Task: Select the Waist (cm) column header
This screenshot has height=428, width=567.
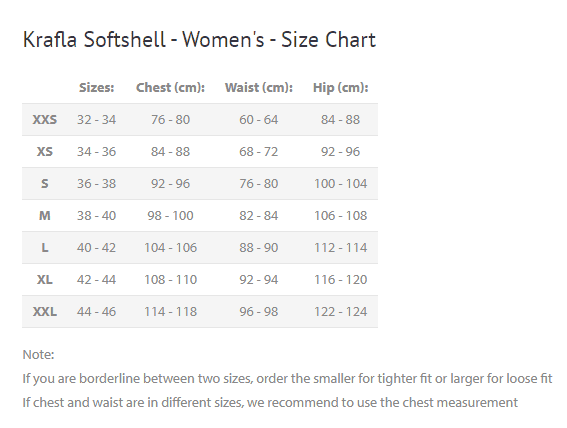Action: (259, 87)
